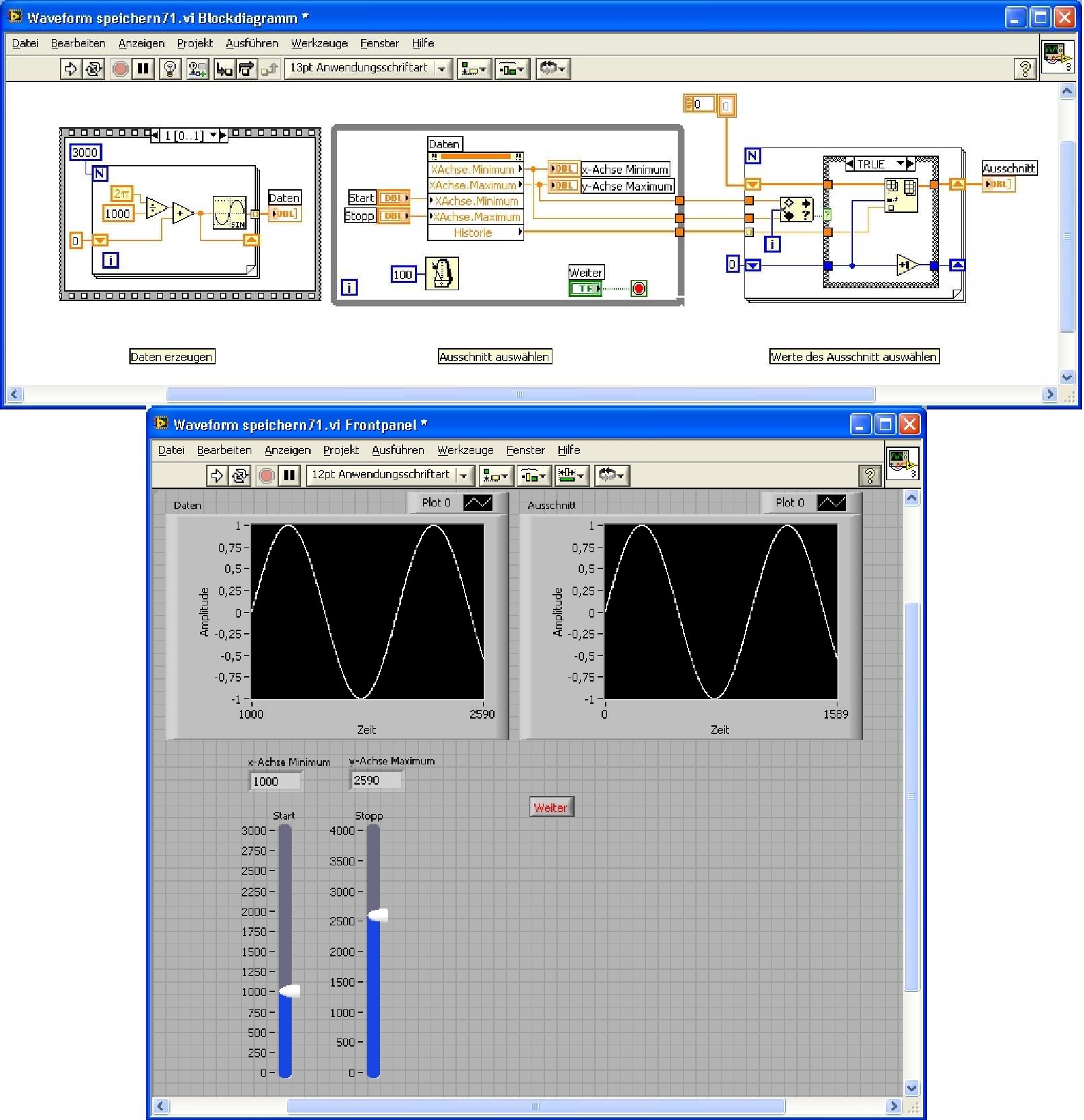Select the loop stop condition terminal
The width and height of the screenshot is (1084, 1120).
pos(639,289)
